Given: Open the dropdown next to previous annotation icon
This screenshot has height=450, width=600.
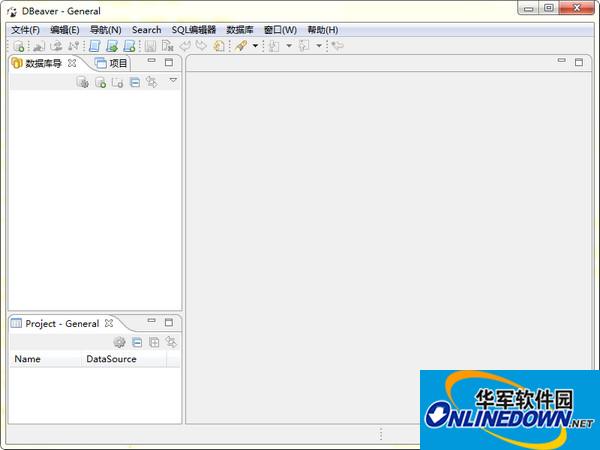Looking at the screenshot, I should click(x=319, y=46).
